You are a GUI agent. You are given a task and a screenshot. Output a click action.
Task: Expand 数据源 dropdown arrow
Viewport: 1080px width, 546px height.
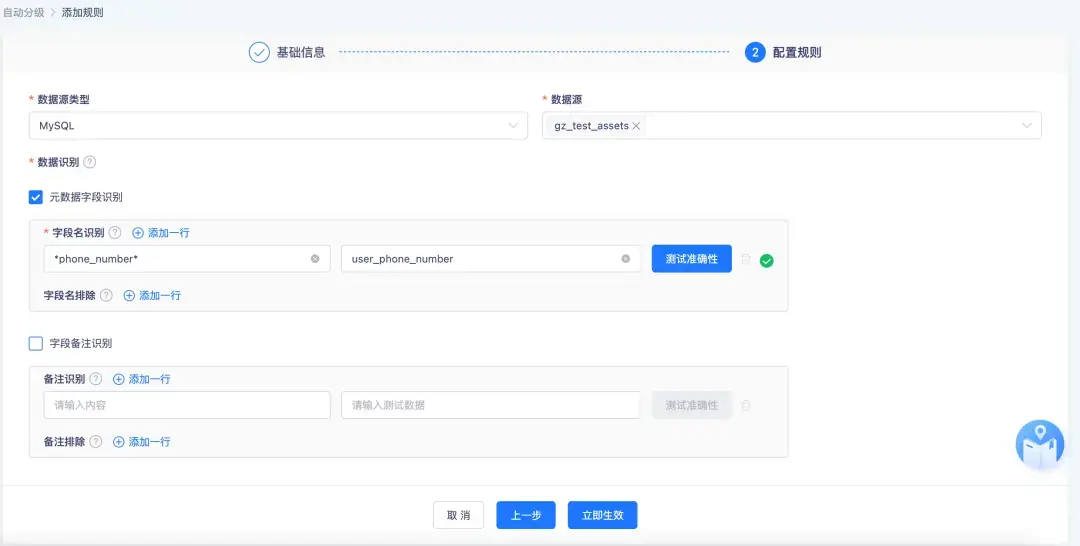click(x=1027, y=126)
